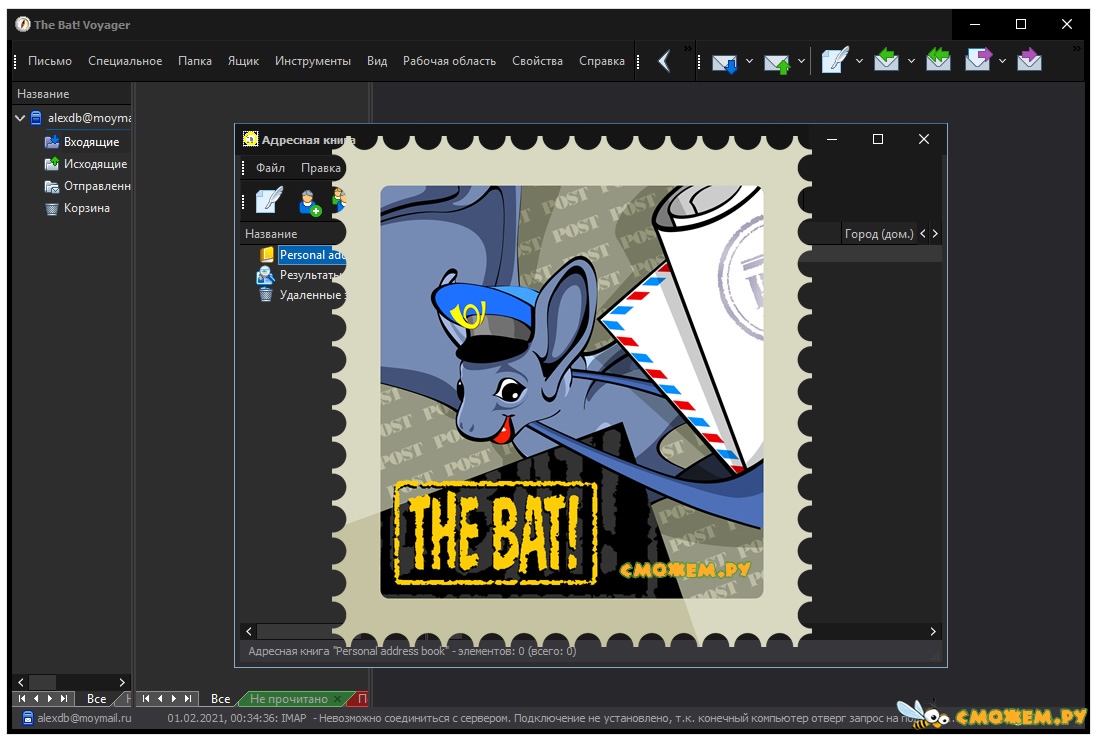Click right arrow of folder pane scrollbar
The image size is (1098, 741).
pyautogui.click(x=122, y=681)
